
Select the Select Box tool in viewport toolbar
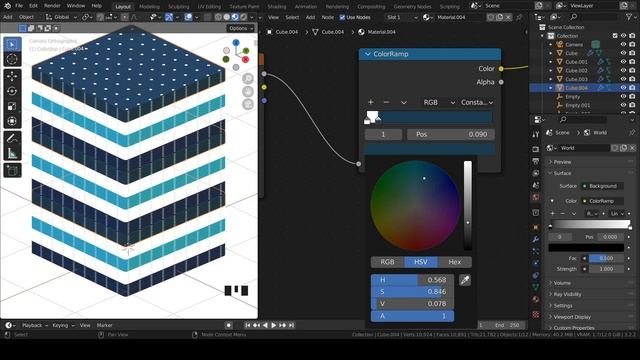[x=12, y=44]
